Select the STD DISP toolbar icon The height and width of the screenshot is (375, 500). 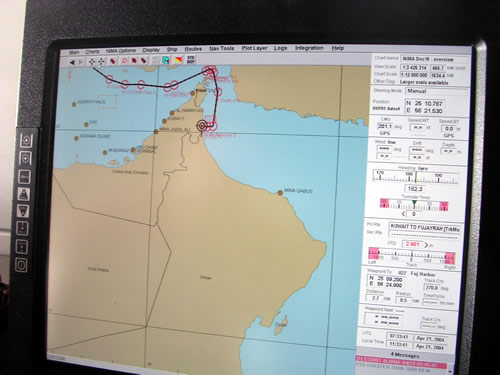point(191,60)
